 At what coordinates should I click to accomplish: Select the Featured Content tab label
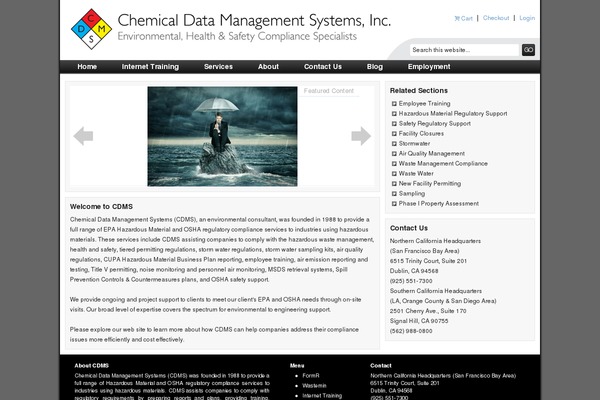coord(329,91)
